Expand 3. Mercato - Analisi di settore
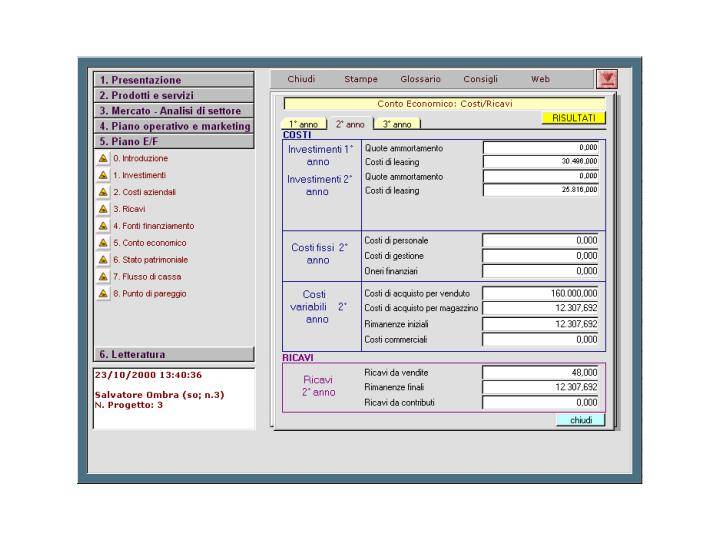 [174, 111]
